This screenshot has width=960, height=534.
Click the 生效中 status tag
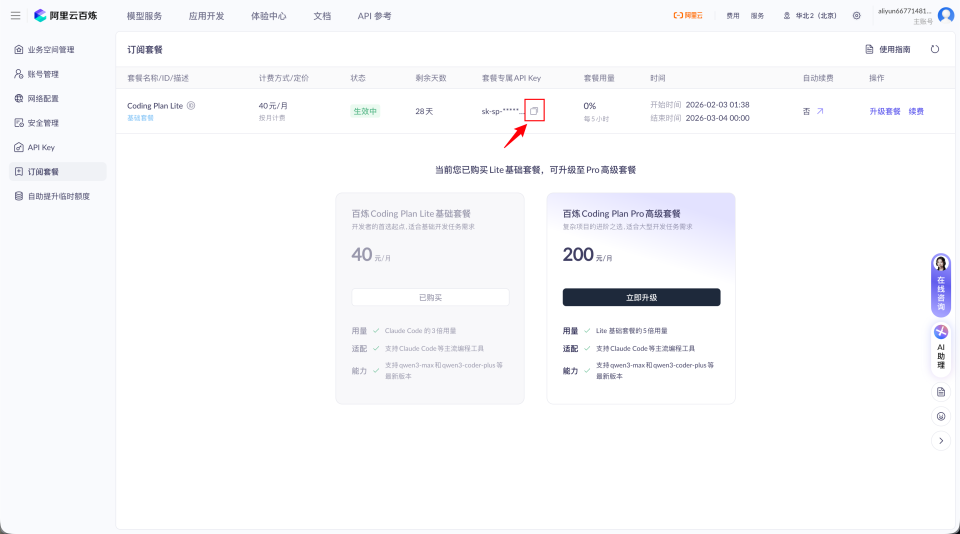(x=365, y=111)
